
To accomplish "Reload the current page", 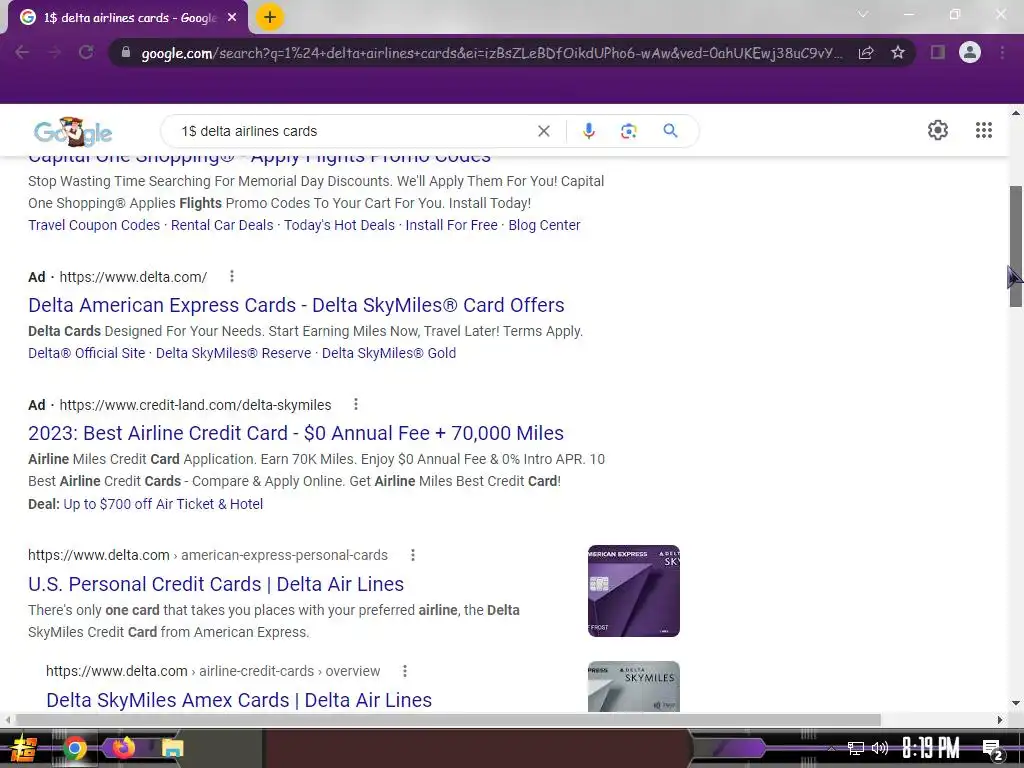I will (x=86, y=52).
